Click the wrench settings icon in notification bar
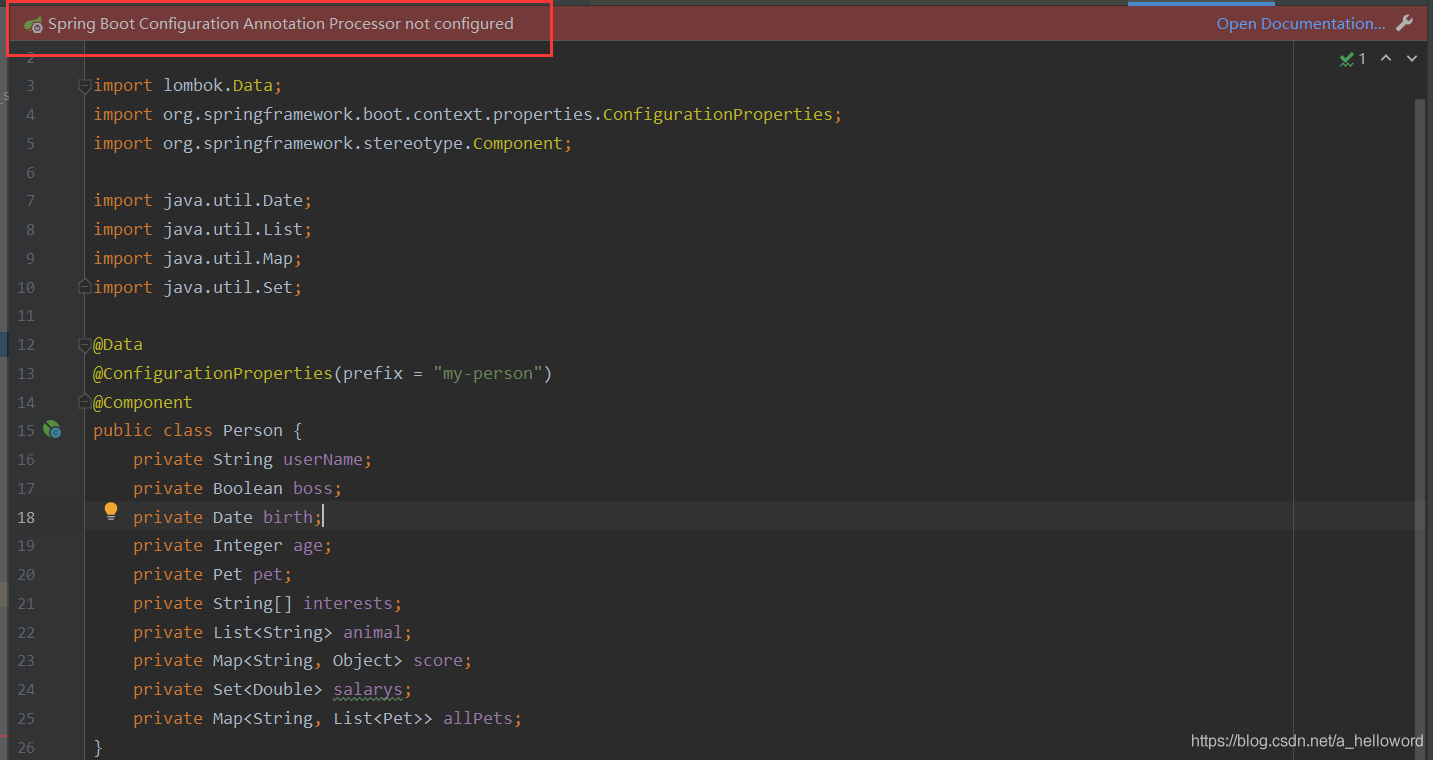The image size is (1433, 760). (x=1405, y=24)
